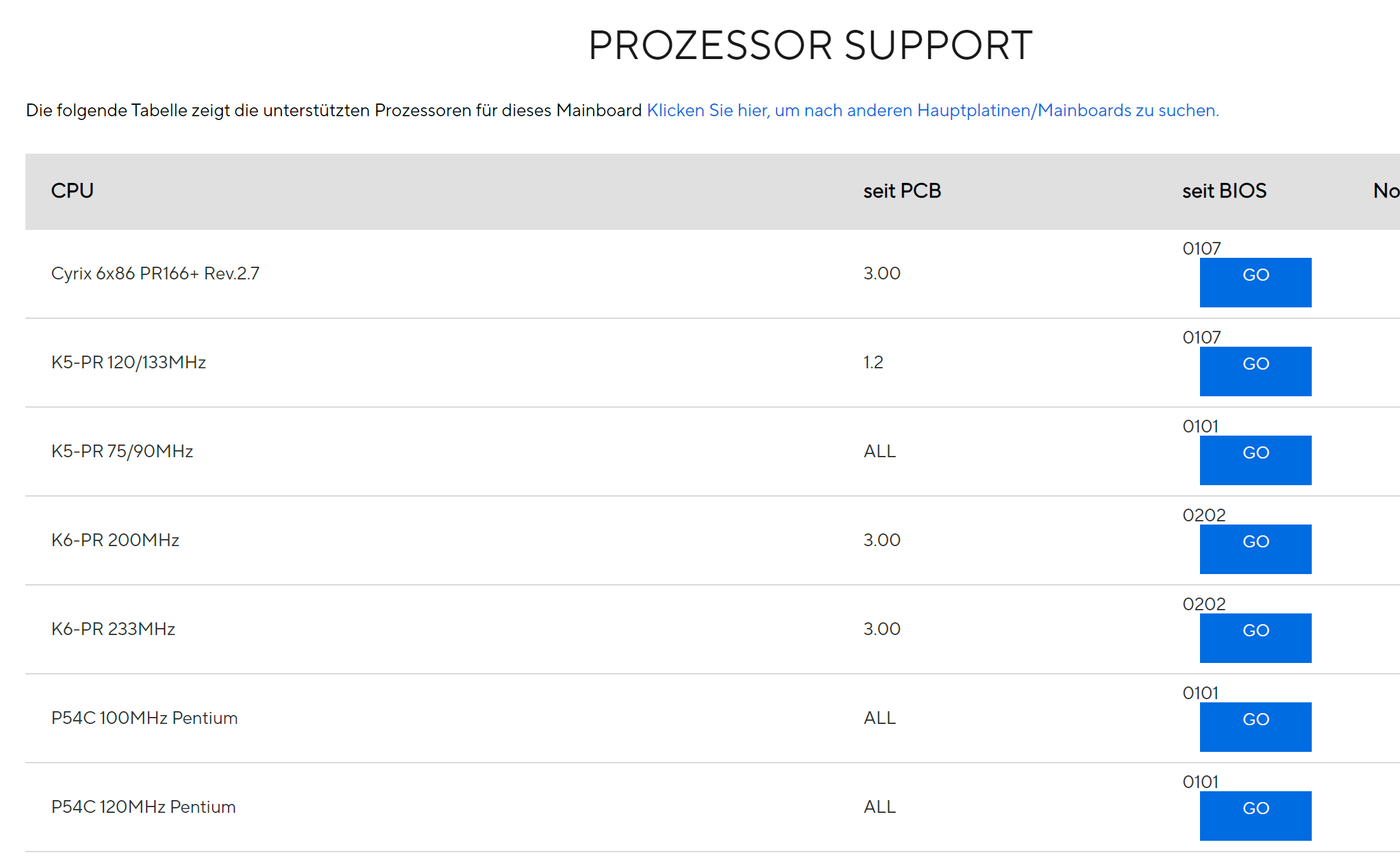Click PCB value 1.2 in K5-PR 120/133MHz row

[x=873, y=362]
